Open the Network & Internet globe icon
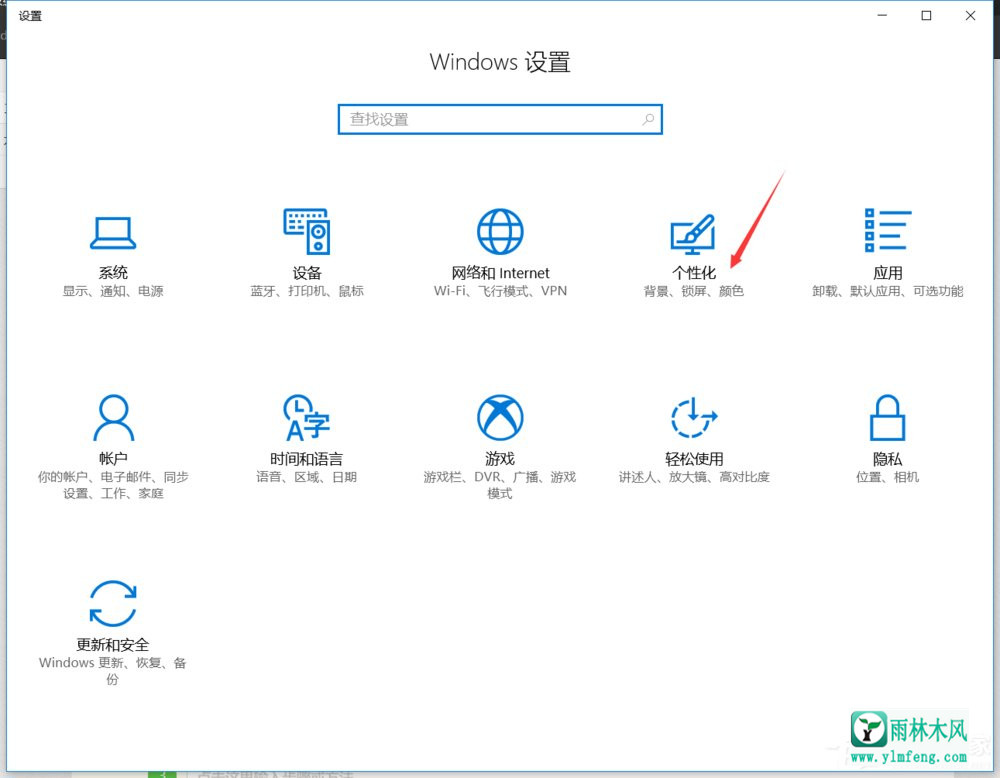The height and width of the screenshot is (778, 1000). [x=500, y=231]
